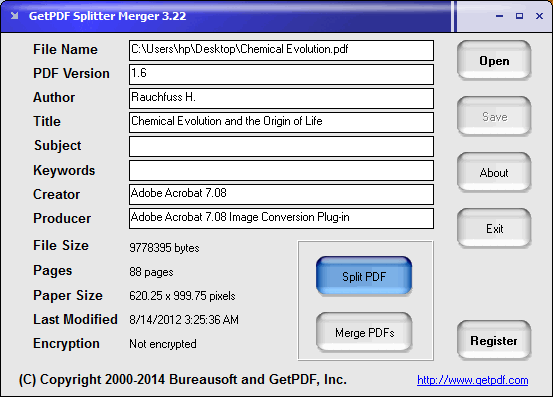Exit the application via Exit button
Image resolution: width=553 pixels, height=397 pixels.
pos(494,229)
